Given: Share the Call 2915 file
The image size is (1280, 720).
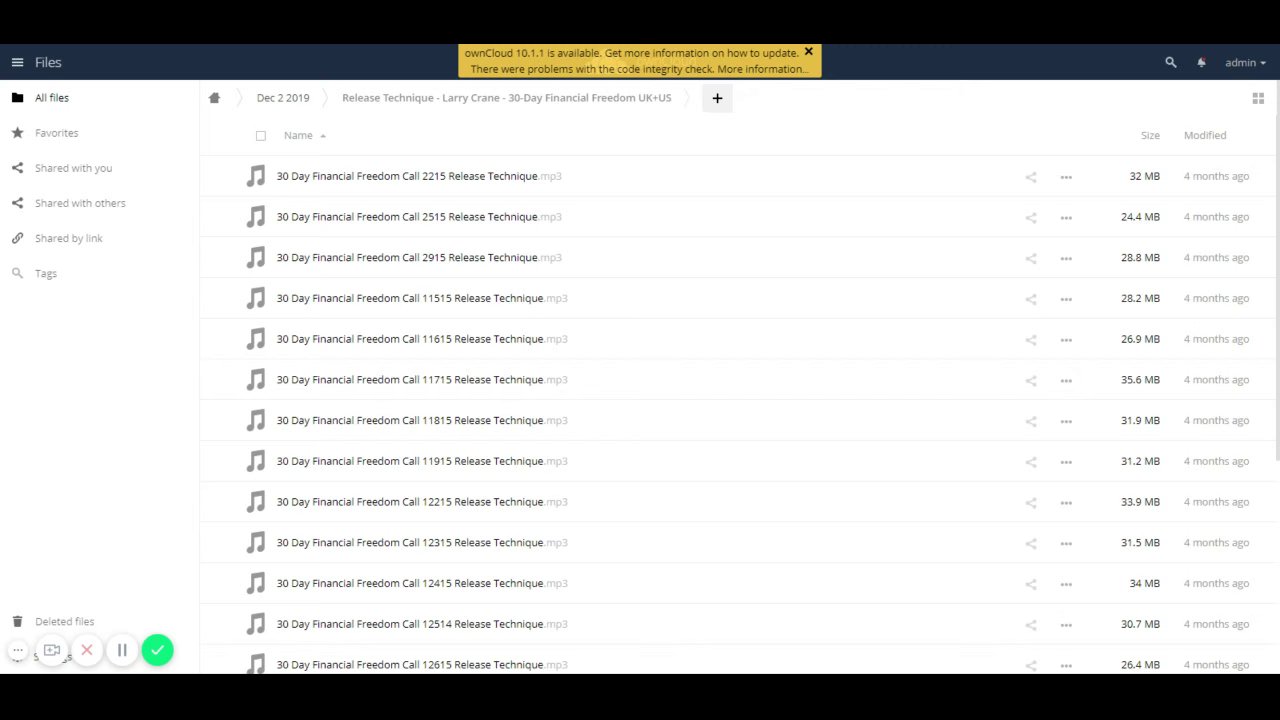Looking at the screenshot, I should pos(1031,258).
